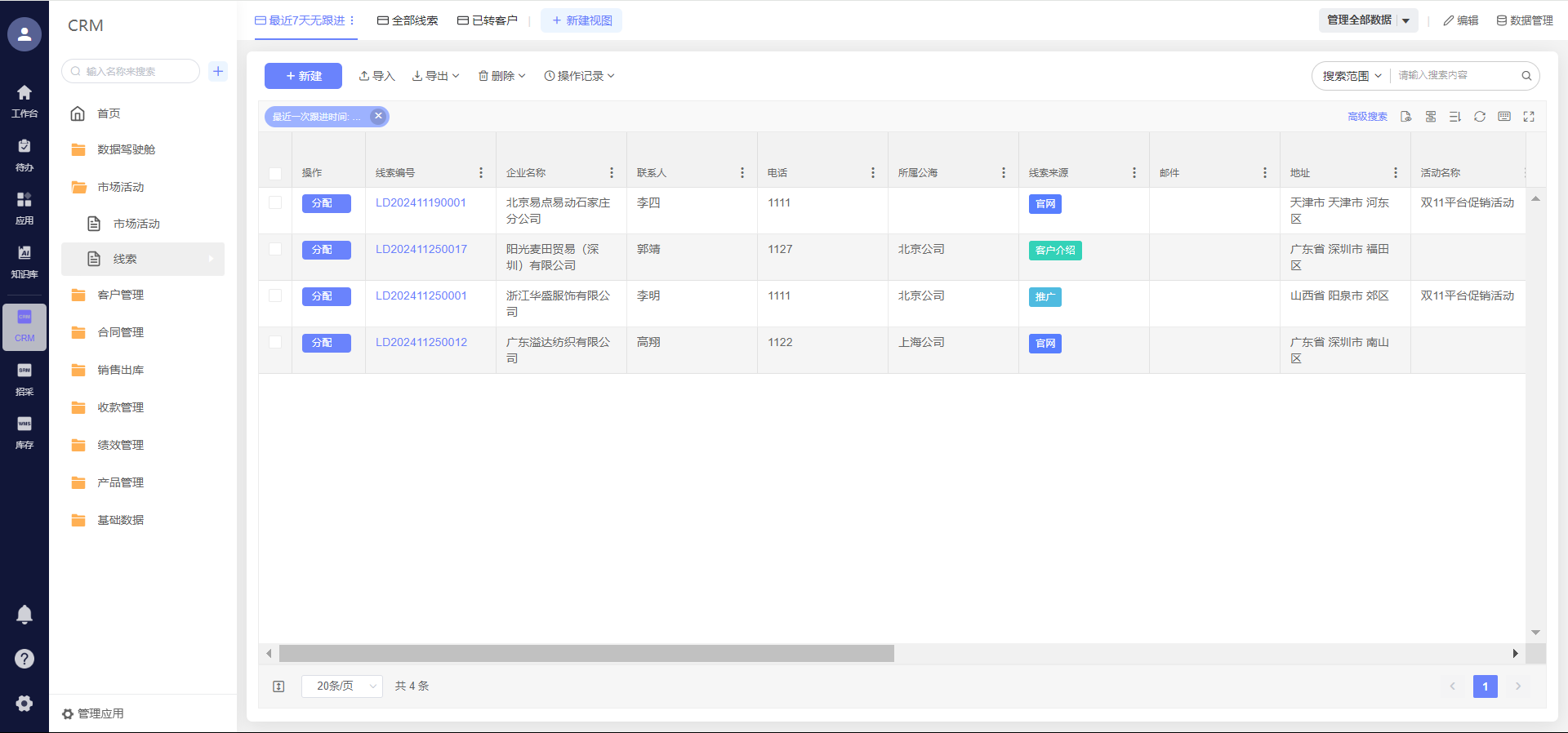Open 客户管理 in the sidebar menu

click(120, 295)
